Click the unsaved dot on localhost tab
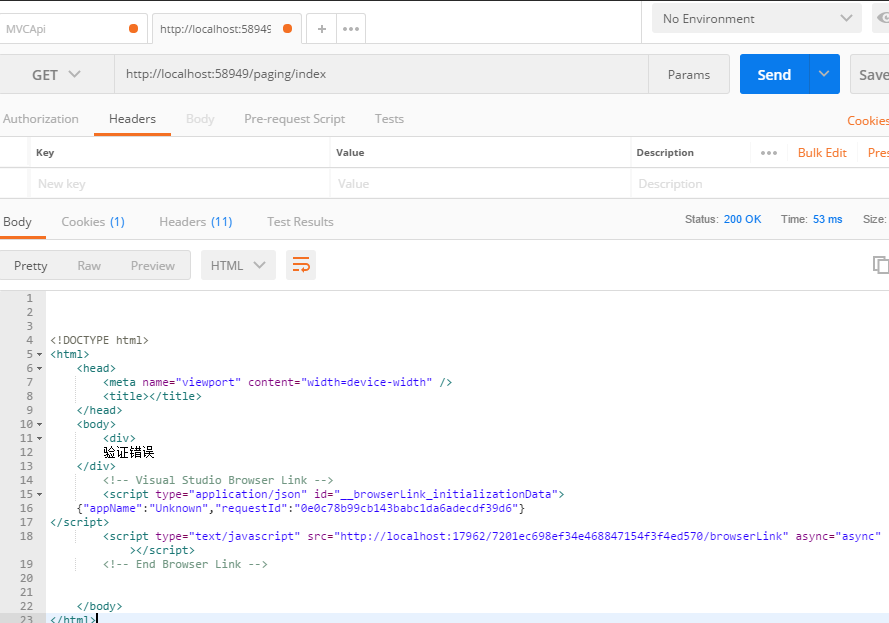Viewport: 889px width, 623px height. click(x=287, y=28)
